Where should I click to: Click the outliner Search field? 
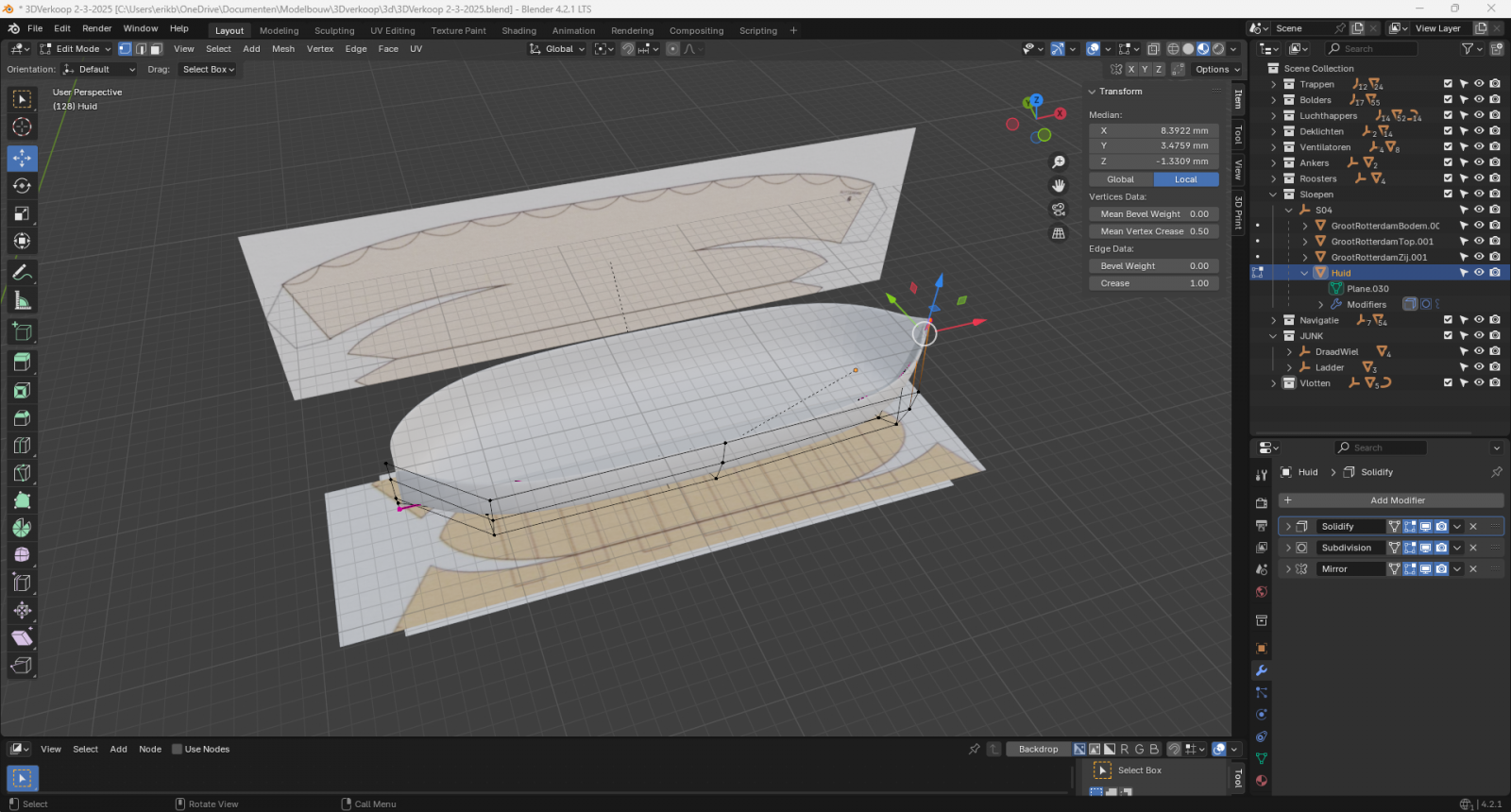pyautogui.click(x=1371, y=49)
